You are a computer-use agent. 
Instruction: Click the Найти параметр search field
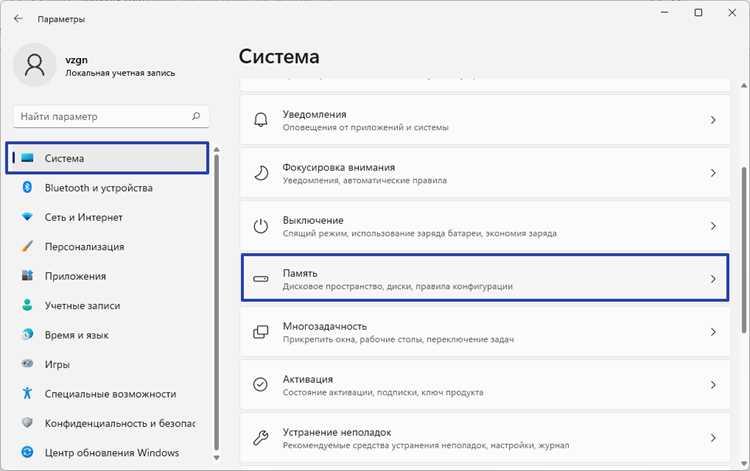(x=111, y=116)
